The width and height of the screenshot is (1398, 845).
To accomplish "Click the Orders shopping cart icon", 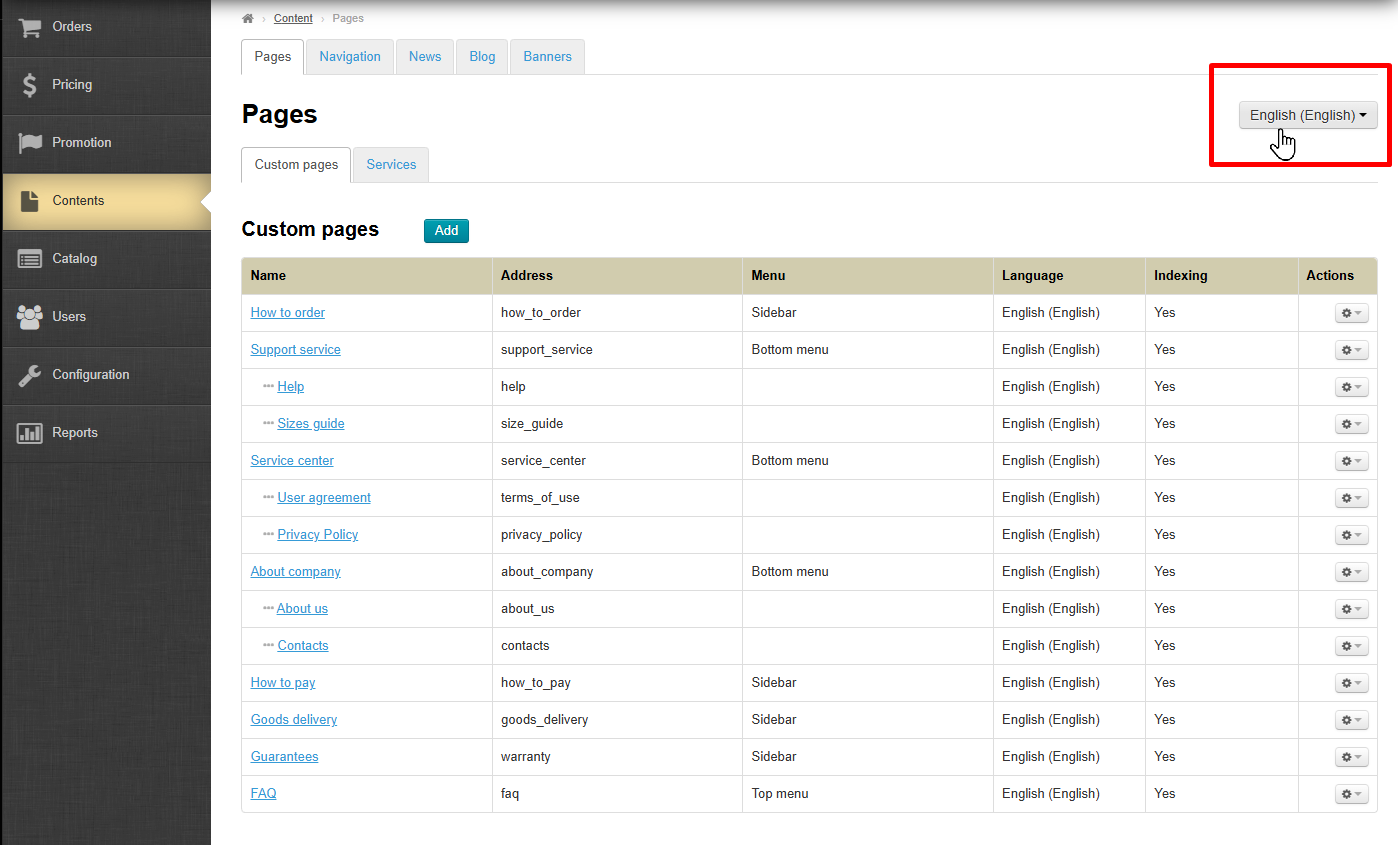I will [30, 27].
